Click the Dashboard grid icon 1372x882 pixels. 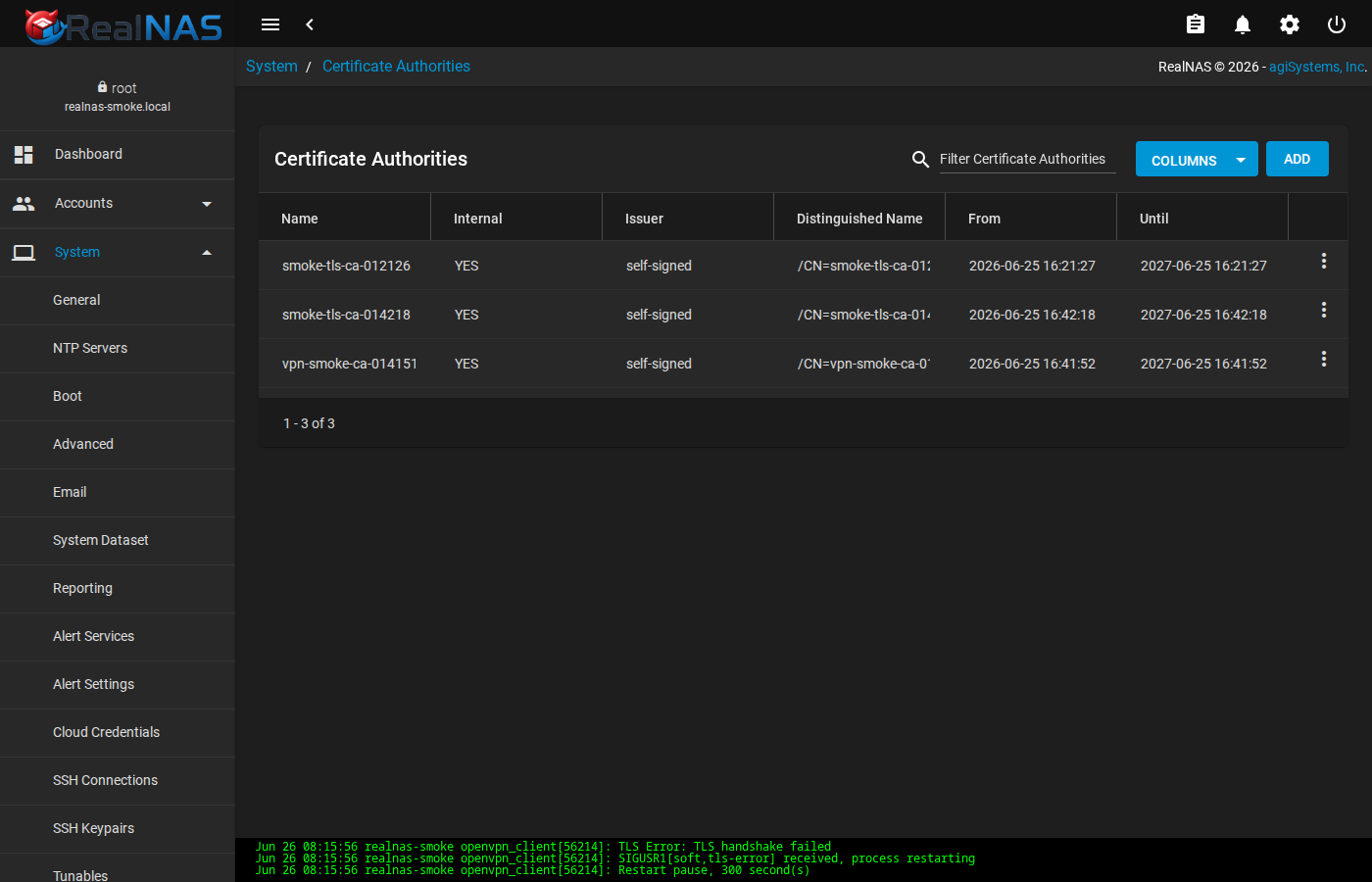[x=24, y=154]
